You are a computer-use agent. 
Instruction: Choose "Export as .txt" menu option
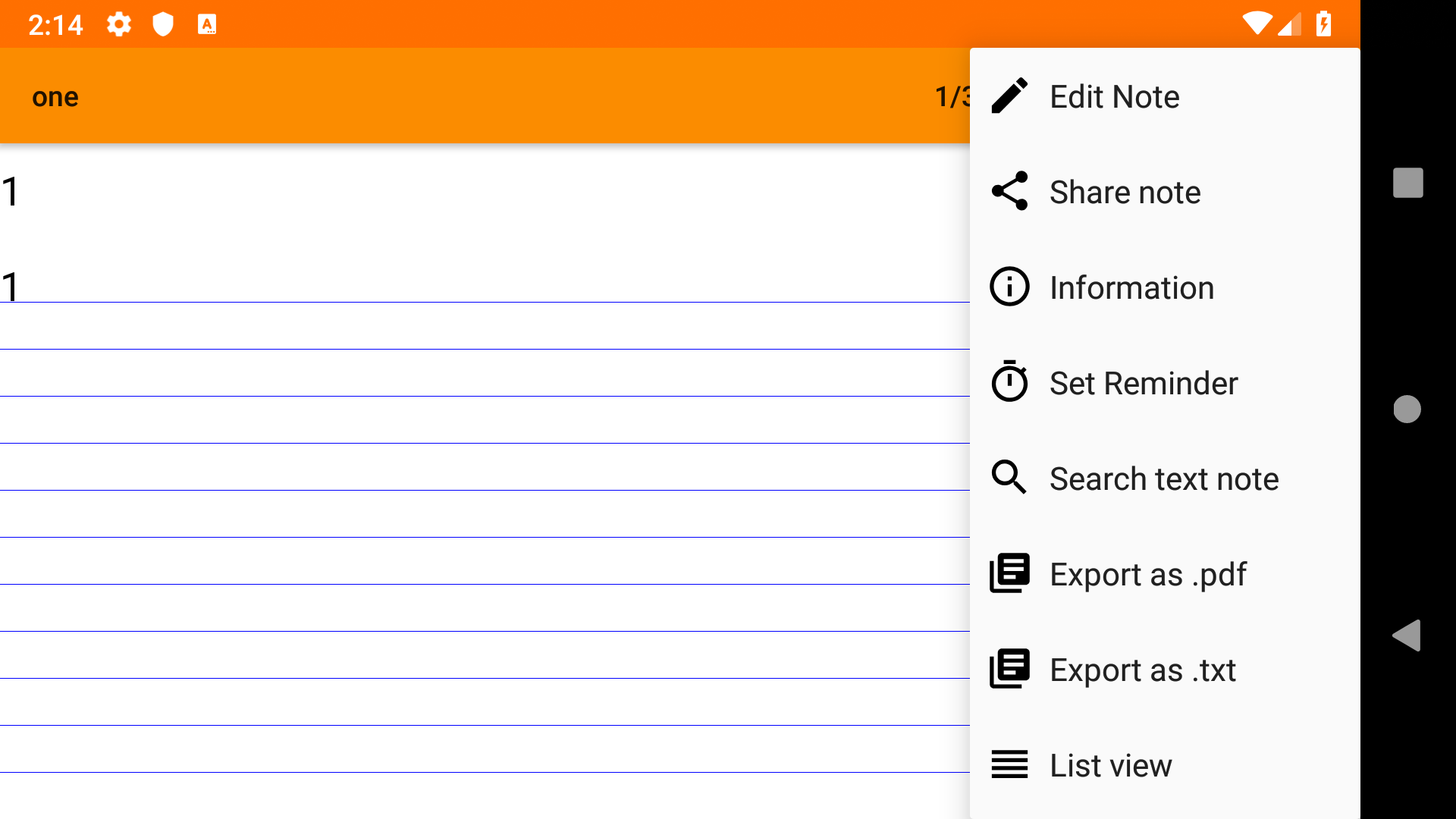point(1143,670)
